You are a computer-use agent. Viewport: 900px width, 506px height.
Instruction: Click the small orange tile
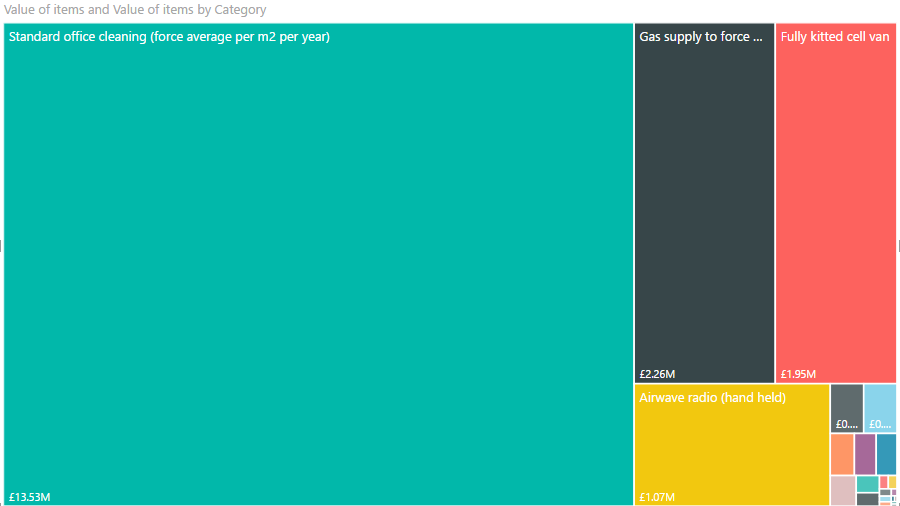[x=842, y=454]
